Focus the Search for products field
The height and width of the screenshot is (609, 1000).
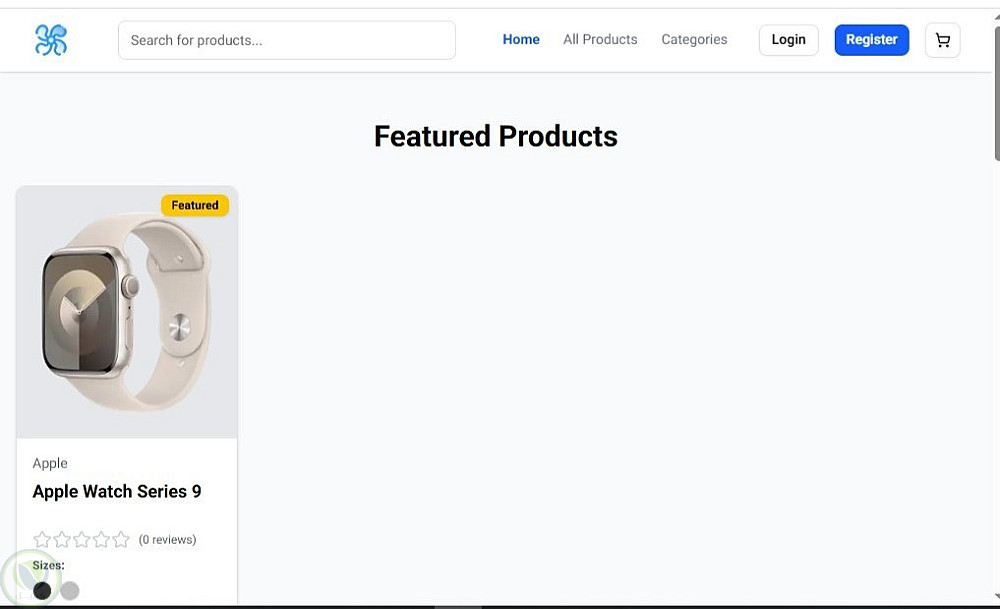(287, 40)
